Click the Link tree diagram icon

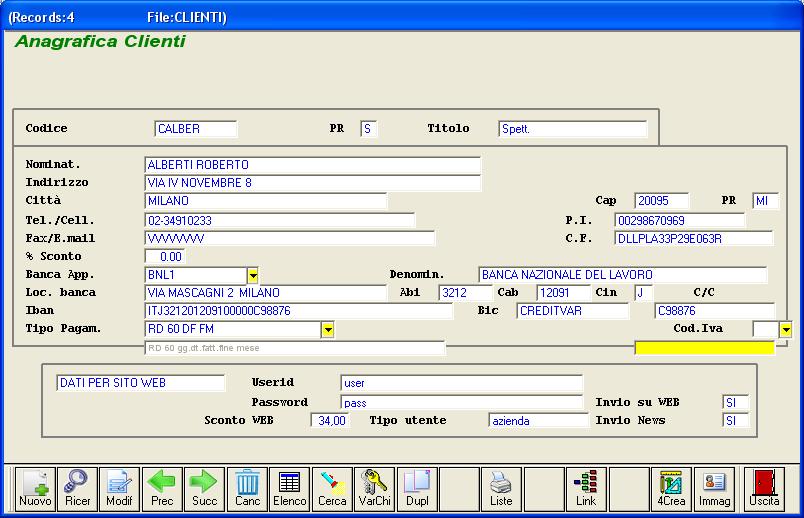(x=586, y=489)
